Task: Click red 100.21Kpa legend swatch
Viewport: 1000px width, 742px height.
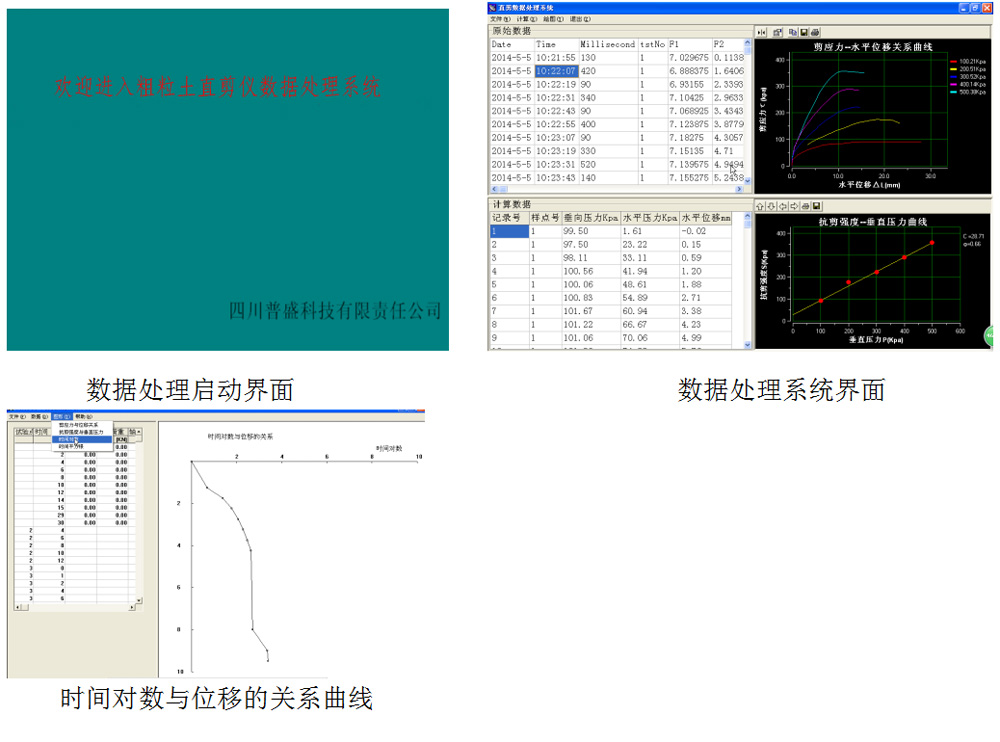Action: (953, 62)
